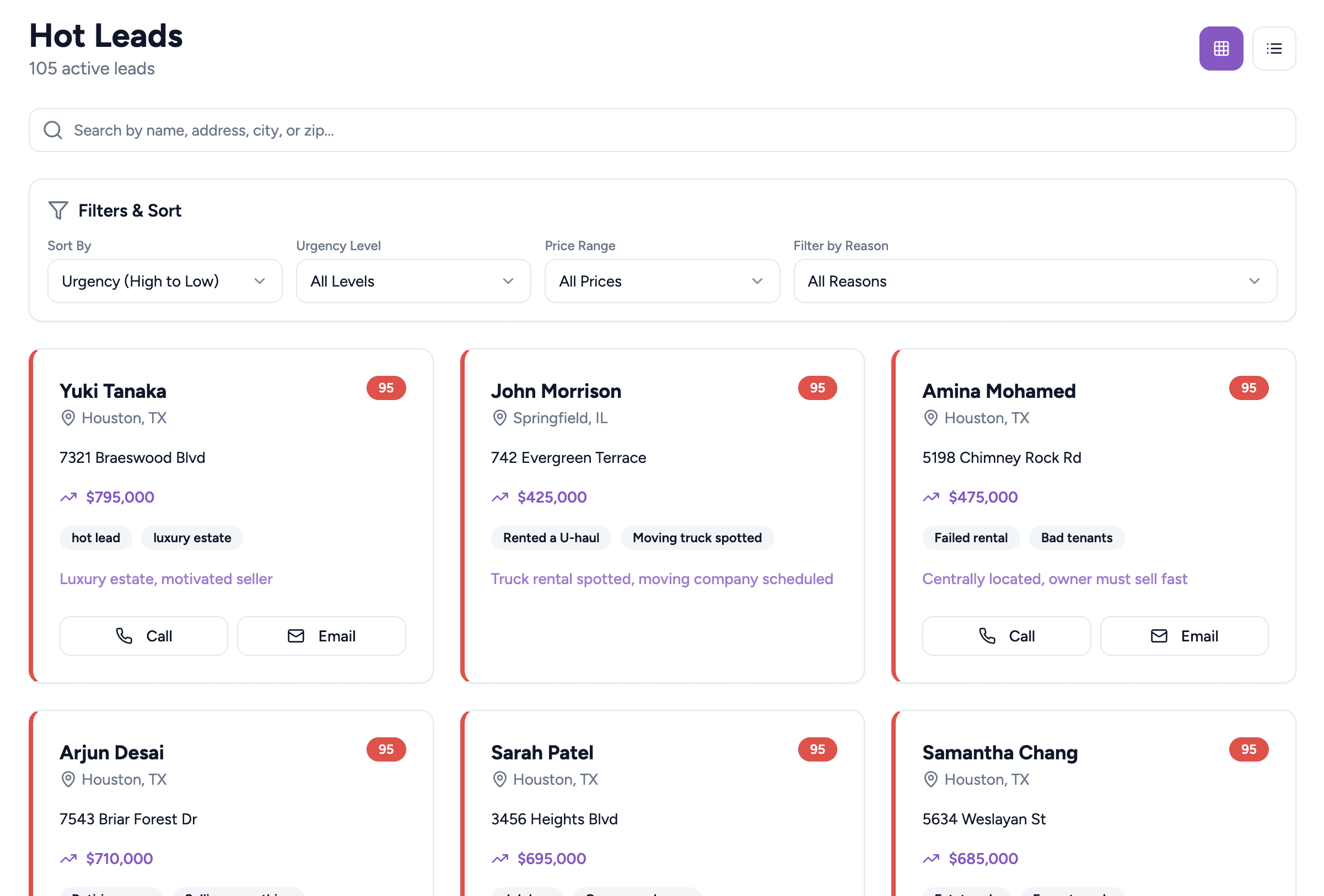
Task: Email Amina Mohamed
Action: [1183, 636]
